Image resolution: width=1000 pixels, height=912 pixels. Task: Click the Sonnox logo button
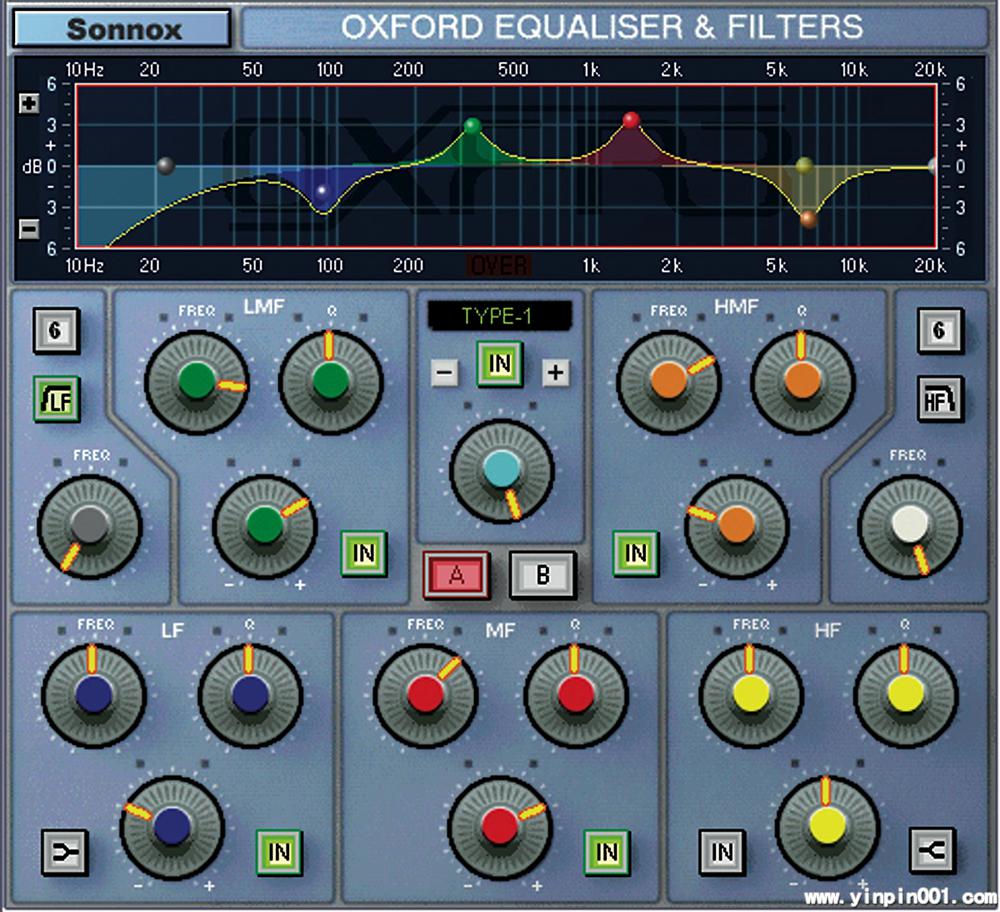[123, 27]
